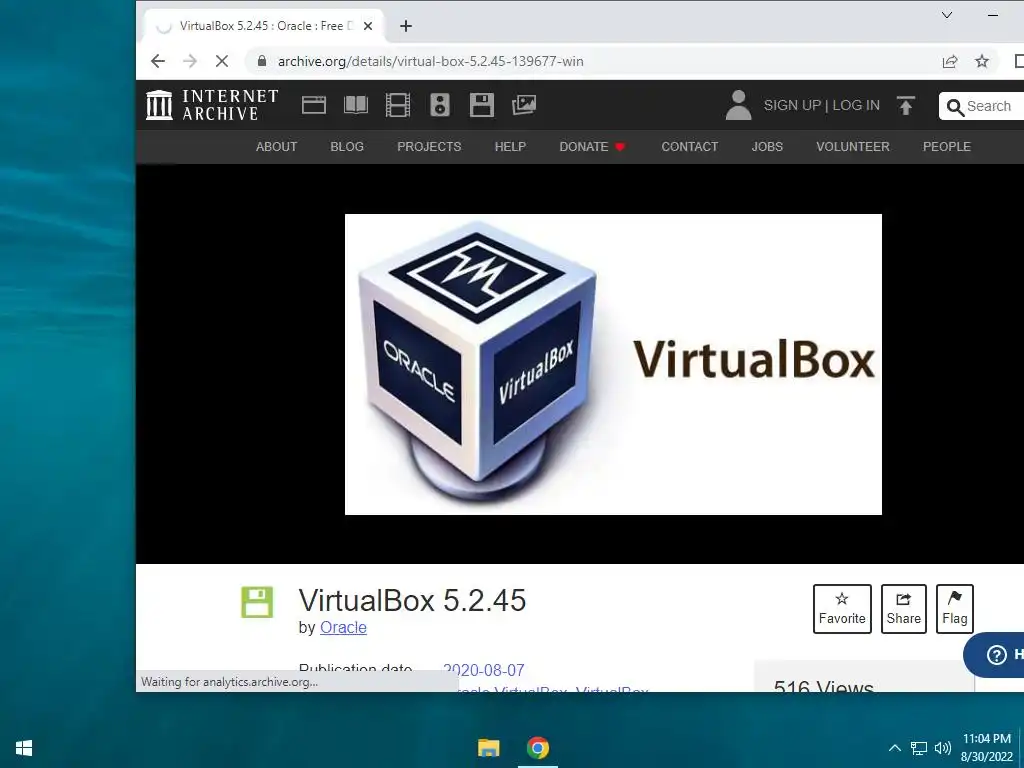This screenshot has width=1024, height=768.
Task: Open the tab search chevron
Action: point(947,14)
